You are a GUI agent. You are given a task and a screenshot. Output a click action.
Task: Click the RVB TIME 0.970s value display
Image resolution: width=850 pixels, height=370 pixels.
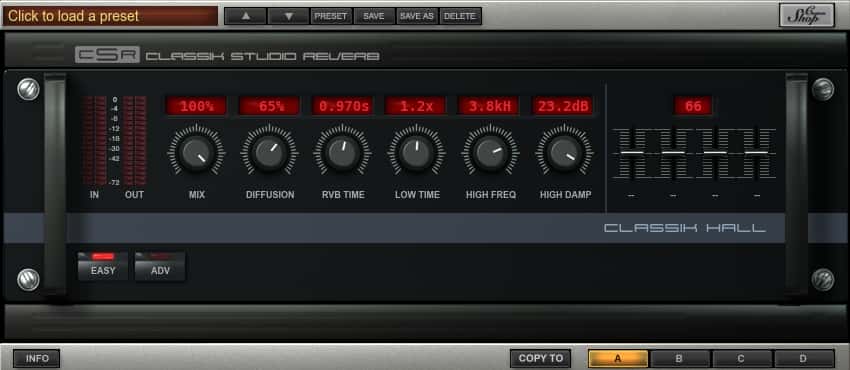[x=343, y=106]
